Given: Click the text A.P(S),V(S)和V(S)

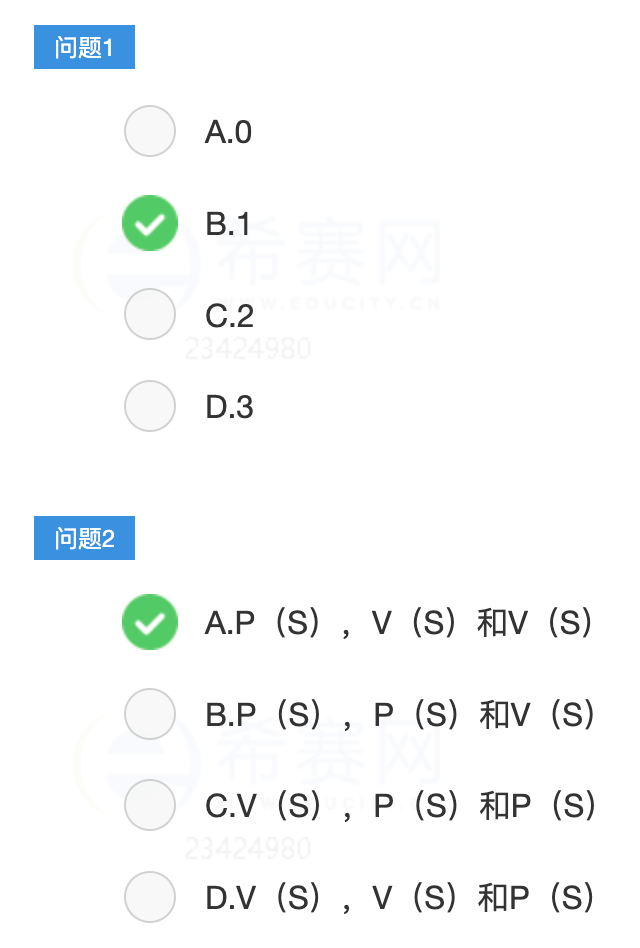Looking at the screenshot, I should [398, 623].
